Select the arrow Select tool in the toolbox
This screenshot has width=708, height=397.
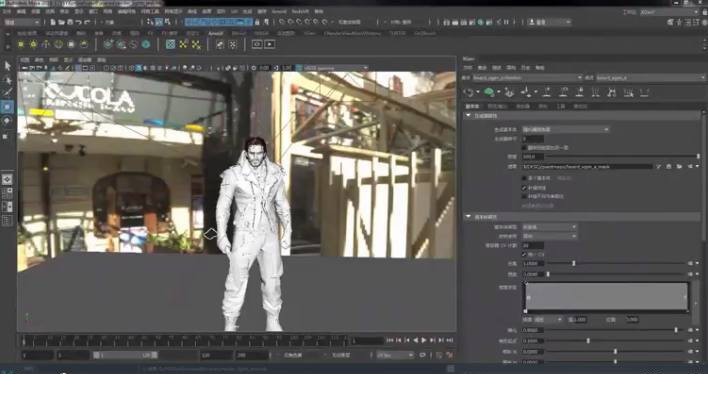[8, 66]
